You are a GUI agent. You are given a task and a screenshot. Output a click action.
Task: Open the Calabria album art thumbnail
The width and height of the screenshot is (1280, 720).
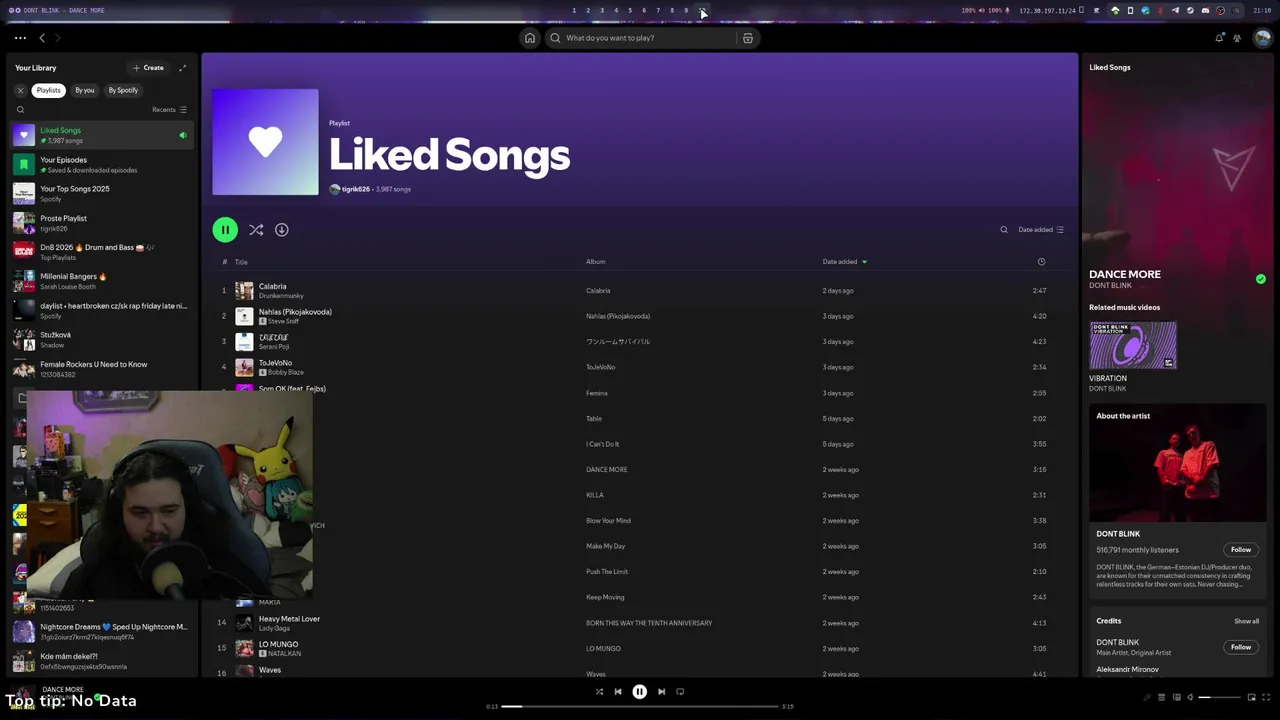(244, 291)
